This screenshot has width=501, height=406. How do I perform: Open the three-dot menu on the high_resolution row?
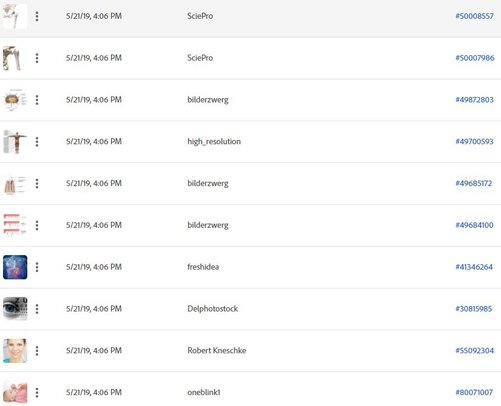click(37, 142)
